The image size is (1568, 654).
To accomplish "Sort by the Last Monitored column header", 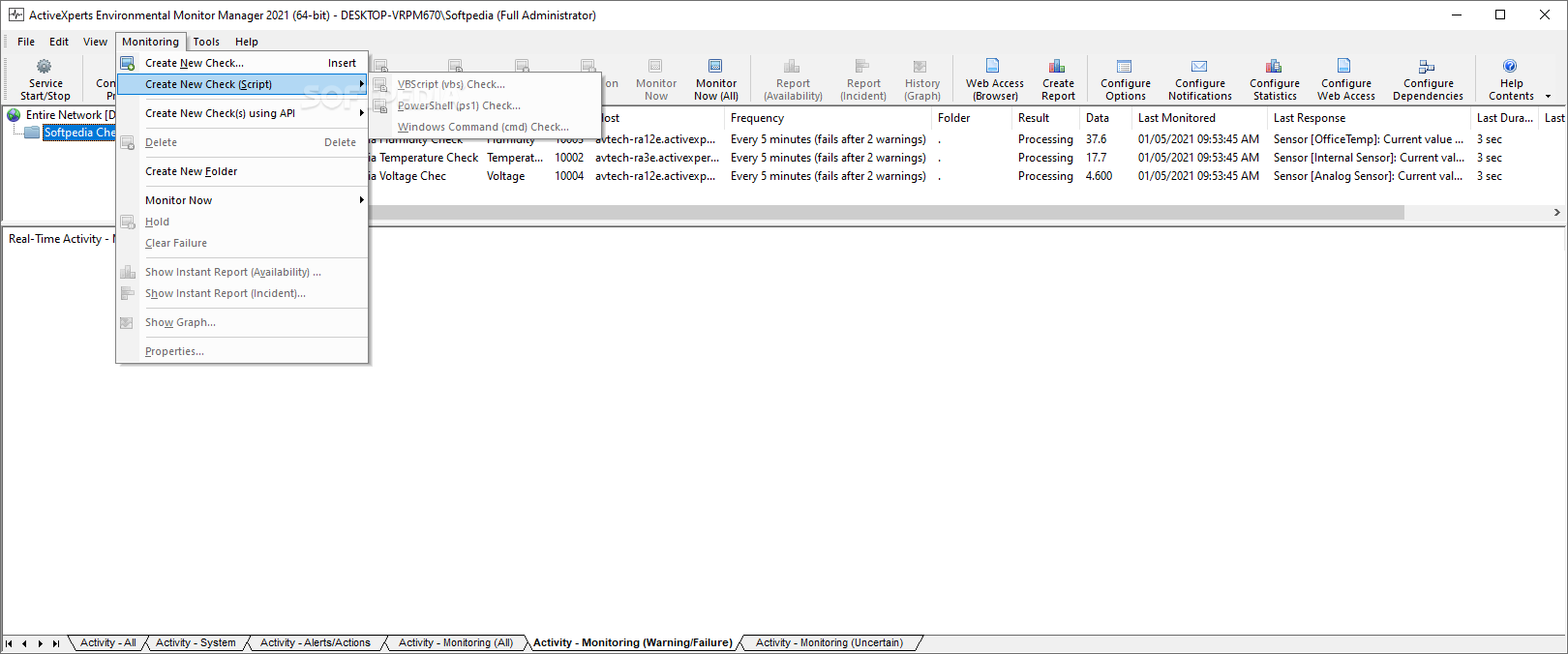I will click(x=1200, y=118).
